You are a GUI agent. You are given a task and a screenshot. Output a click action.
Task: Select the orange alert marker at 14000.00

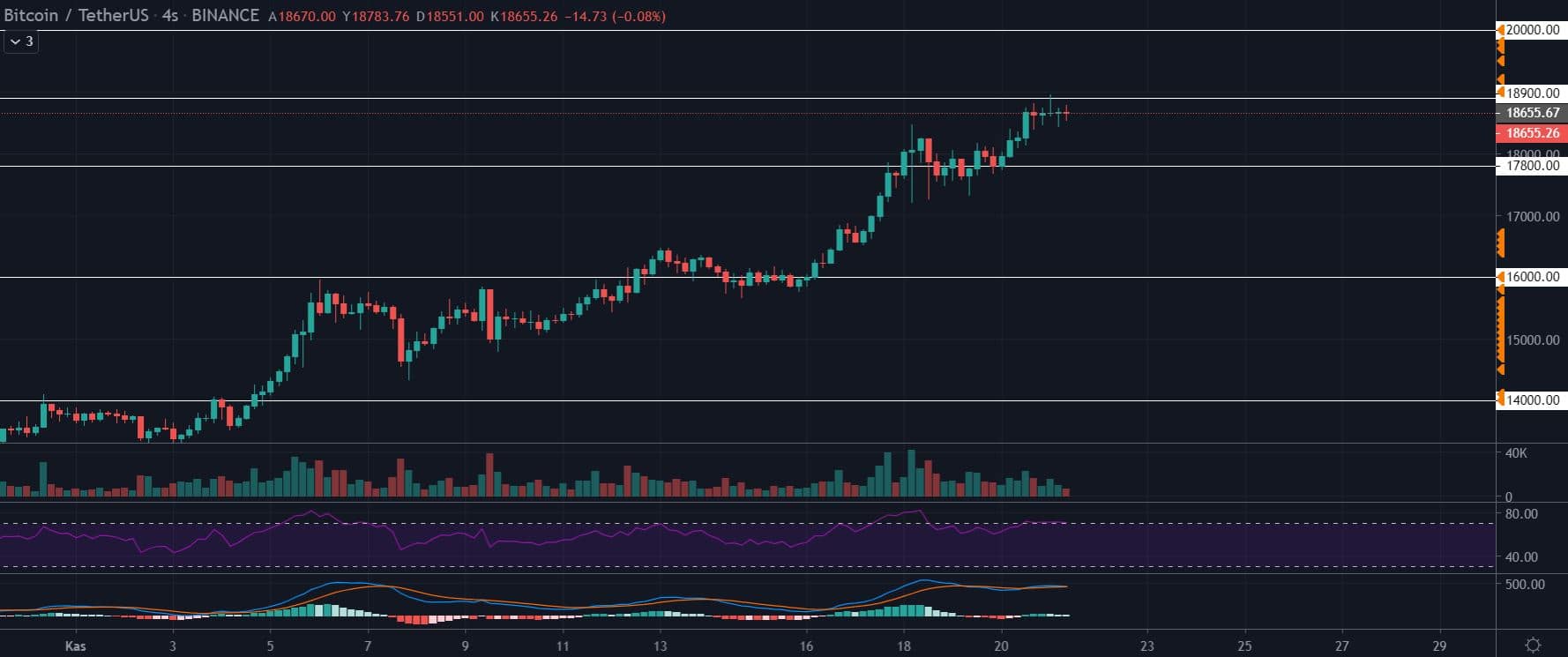coord(1500,399)
